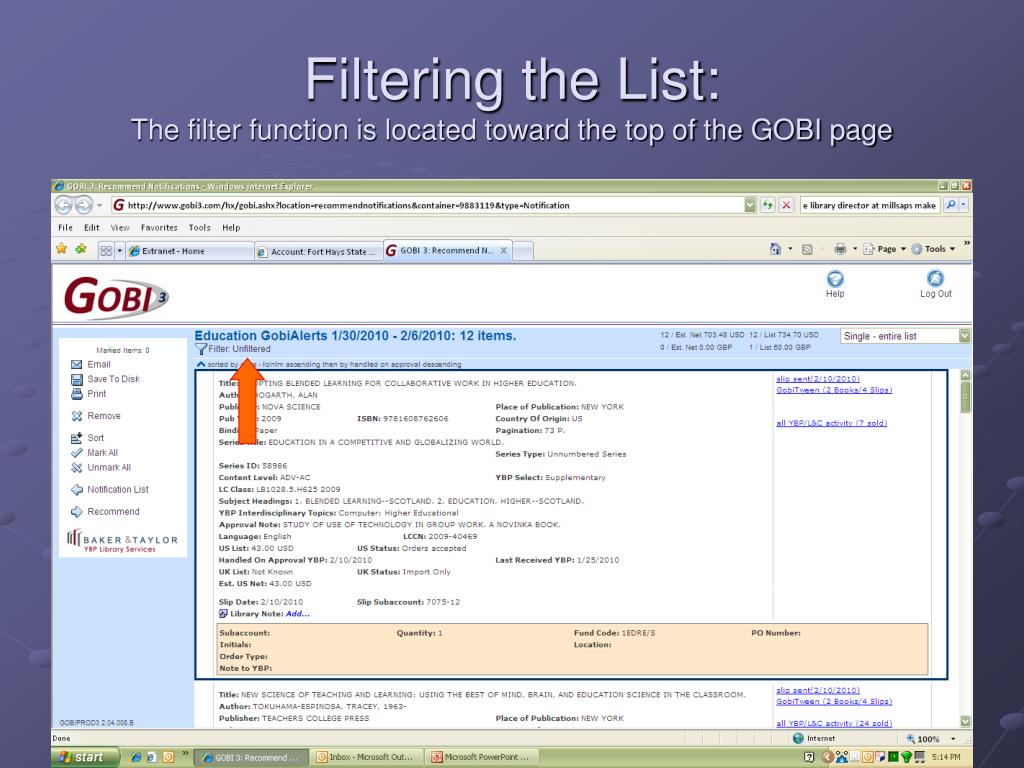Image resolution: width=1024 pixels, height=768 pixels.
Task: Open Microsoft PowerPoint taskbar item
Action: (x=483, y=758)
